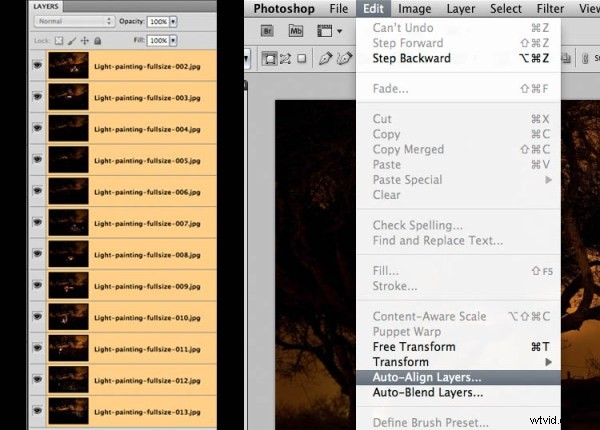Click the lock image pixels brush icon
600x430 pixels.
pyautogui.click(x=69, y=40)
